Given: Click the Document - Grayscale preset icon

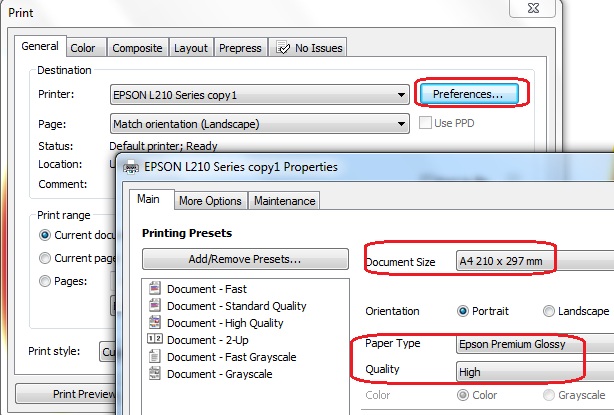Looking at the screenshot, I should [x=155, y=373].
